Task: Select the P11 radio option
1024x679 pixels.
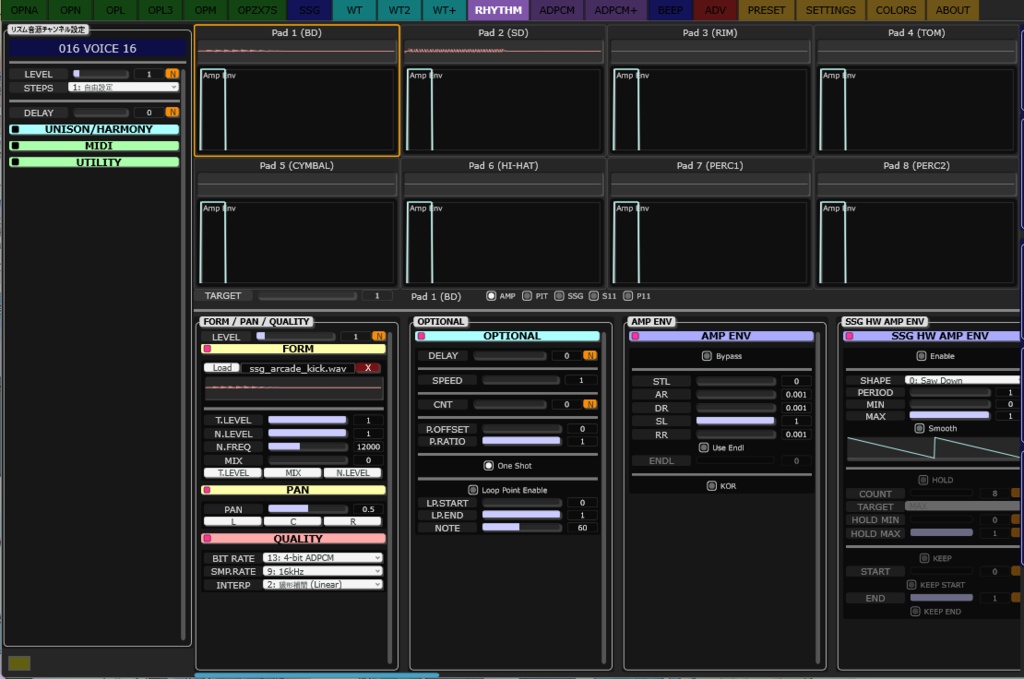Action: pos(628,296)
